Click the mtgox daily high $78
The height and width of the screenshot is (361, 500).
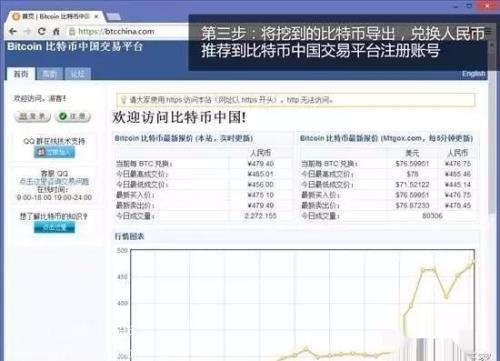pyautogui.click(x=412, y=174)
